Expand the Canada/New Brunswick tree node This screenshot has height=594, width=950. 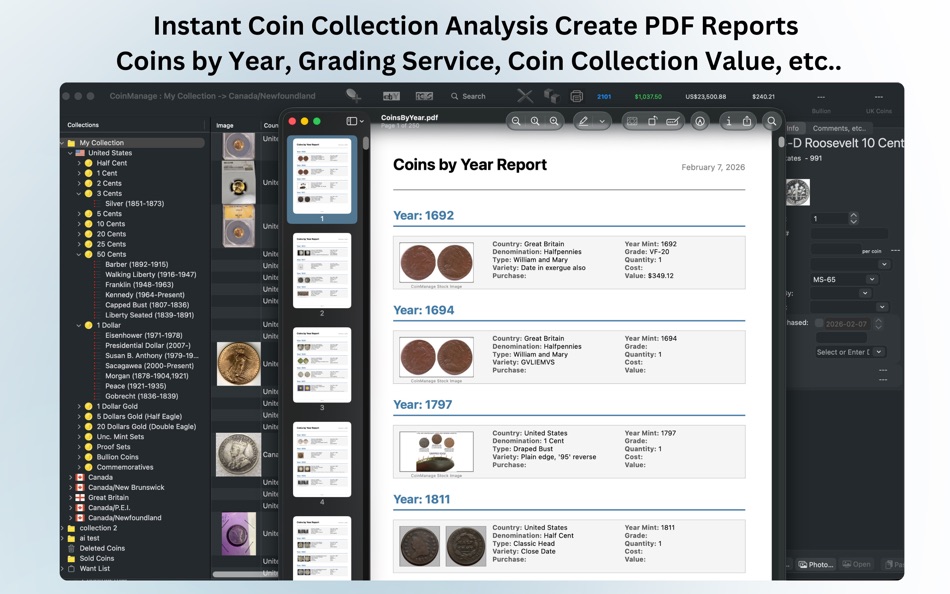coord(70,487)
